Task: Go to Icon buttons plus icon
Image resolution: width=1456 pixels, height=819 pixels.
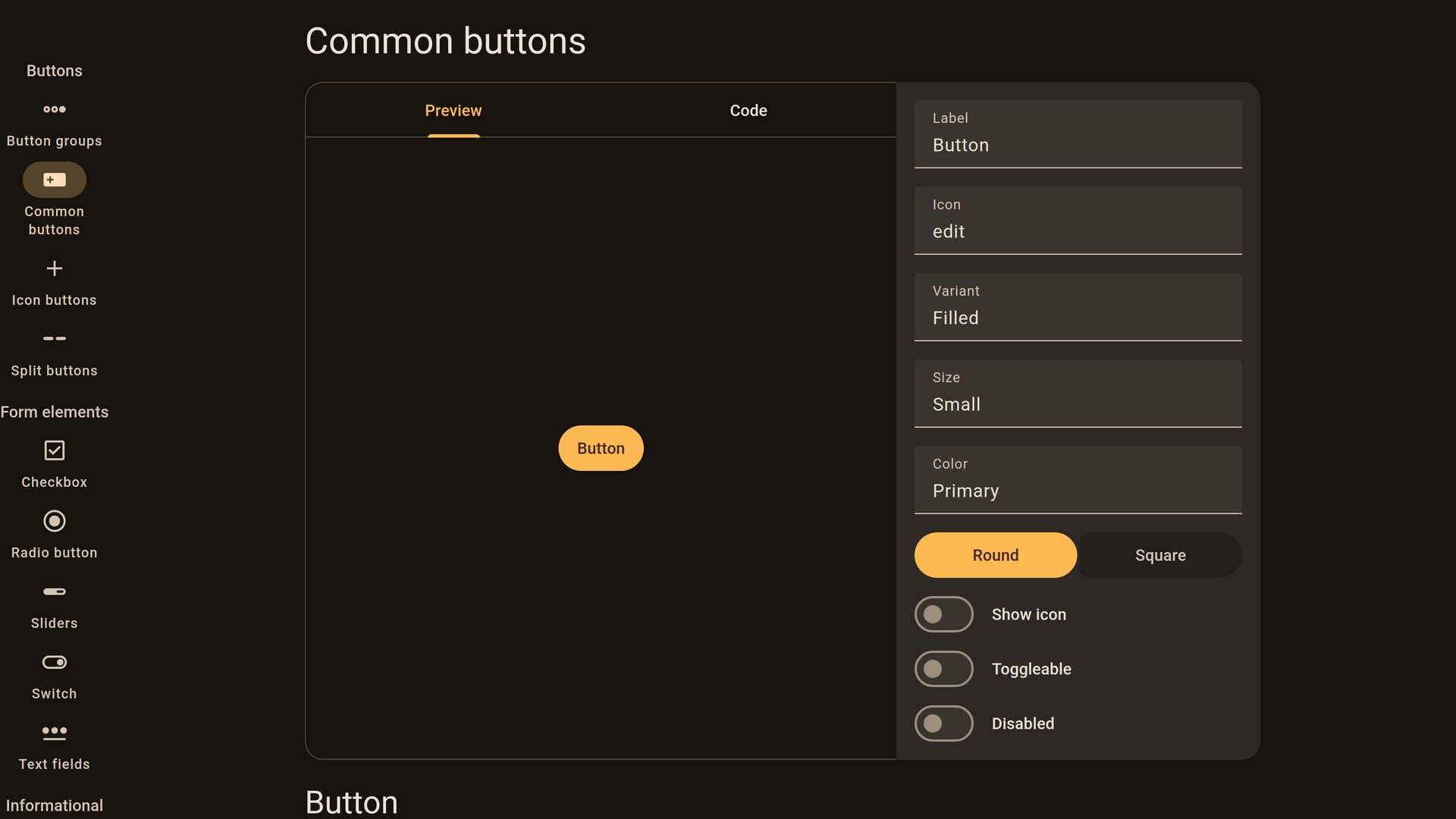Action: [x=54, y=268]
